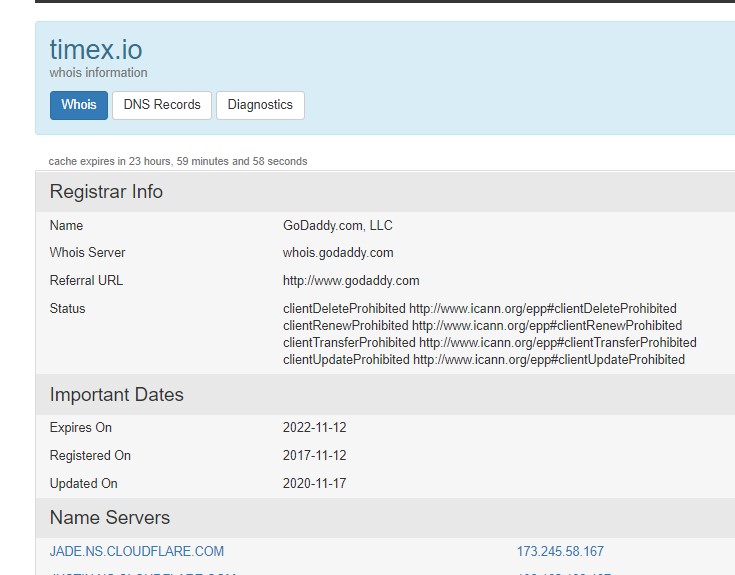Select the Whois tab button

pyautogui.click(x=79, y=105)
